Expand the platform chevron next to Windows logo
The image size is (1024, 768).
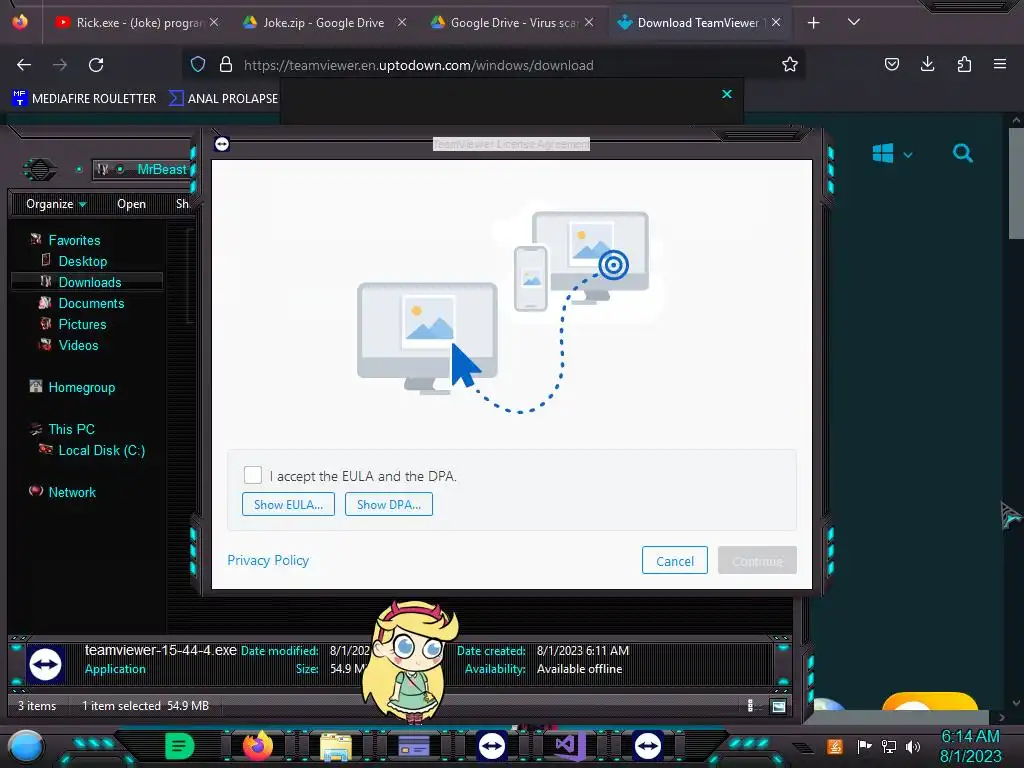coord(908,155)
